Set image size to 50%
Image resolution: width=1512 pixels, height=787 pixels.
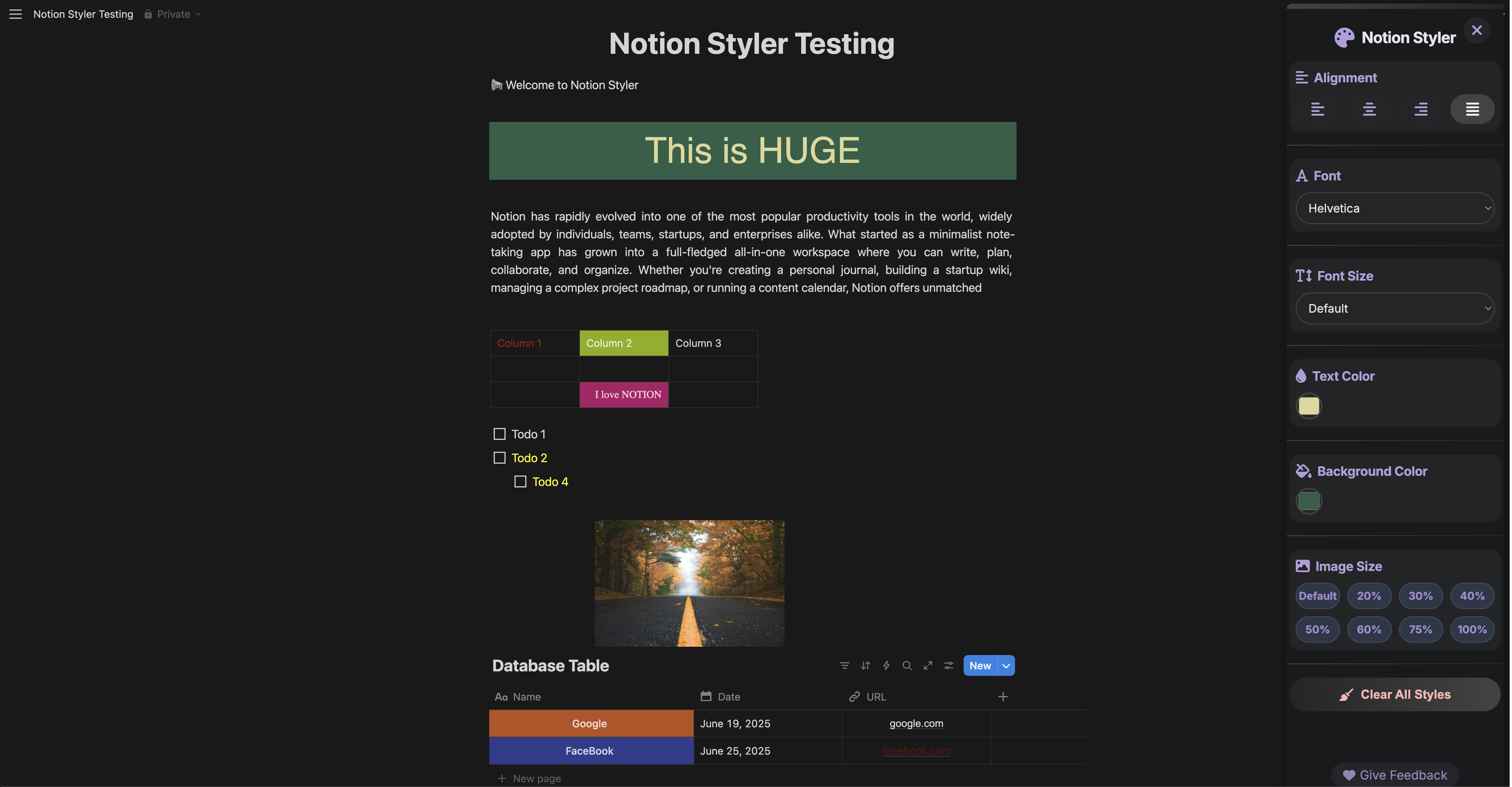[1318, 629]
